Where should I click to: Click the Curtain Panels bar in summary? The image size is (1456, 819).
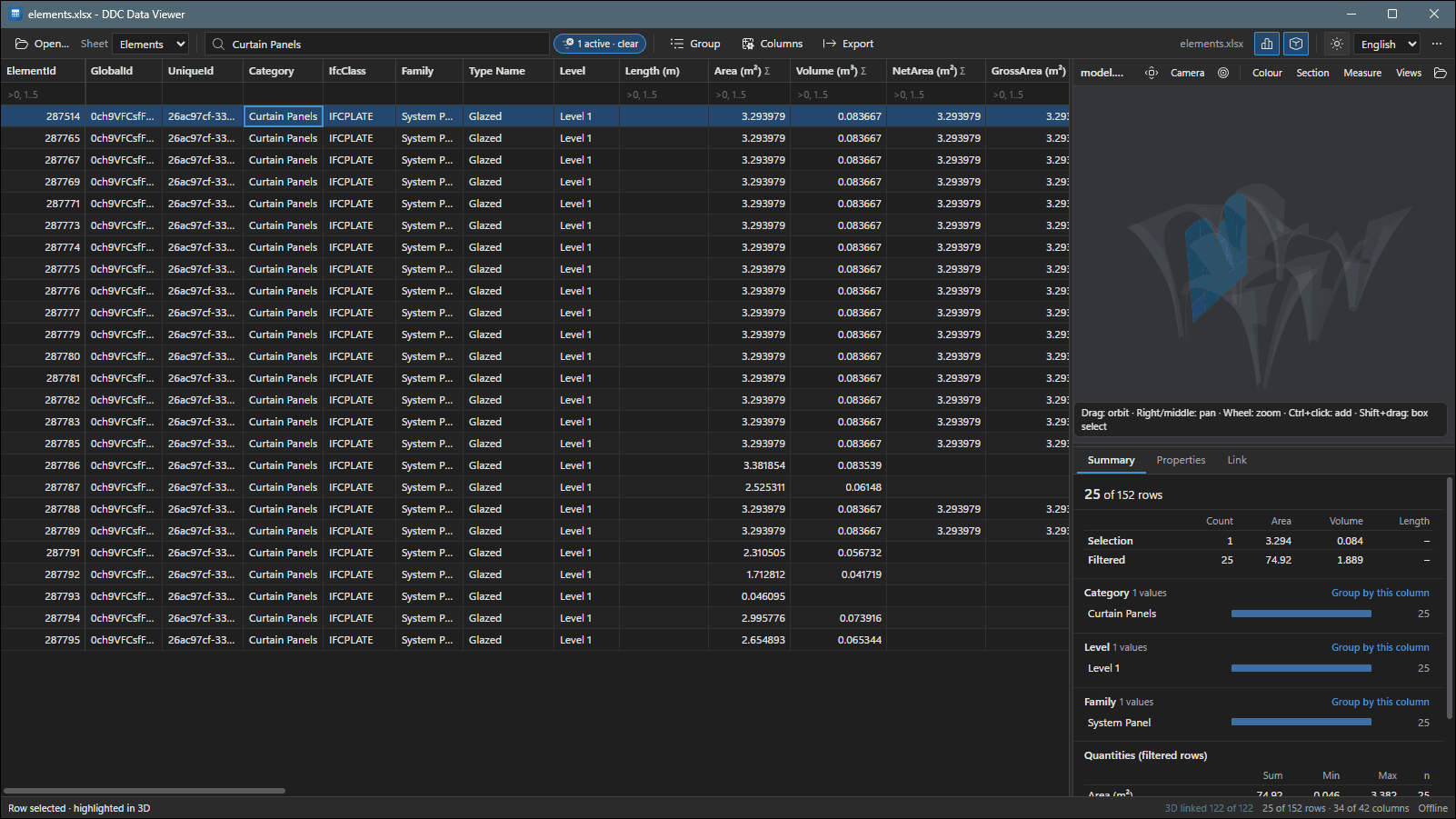[1301, 614]
